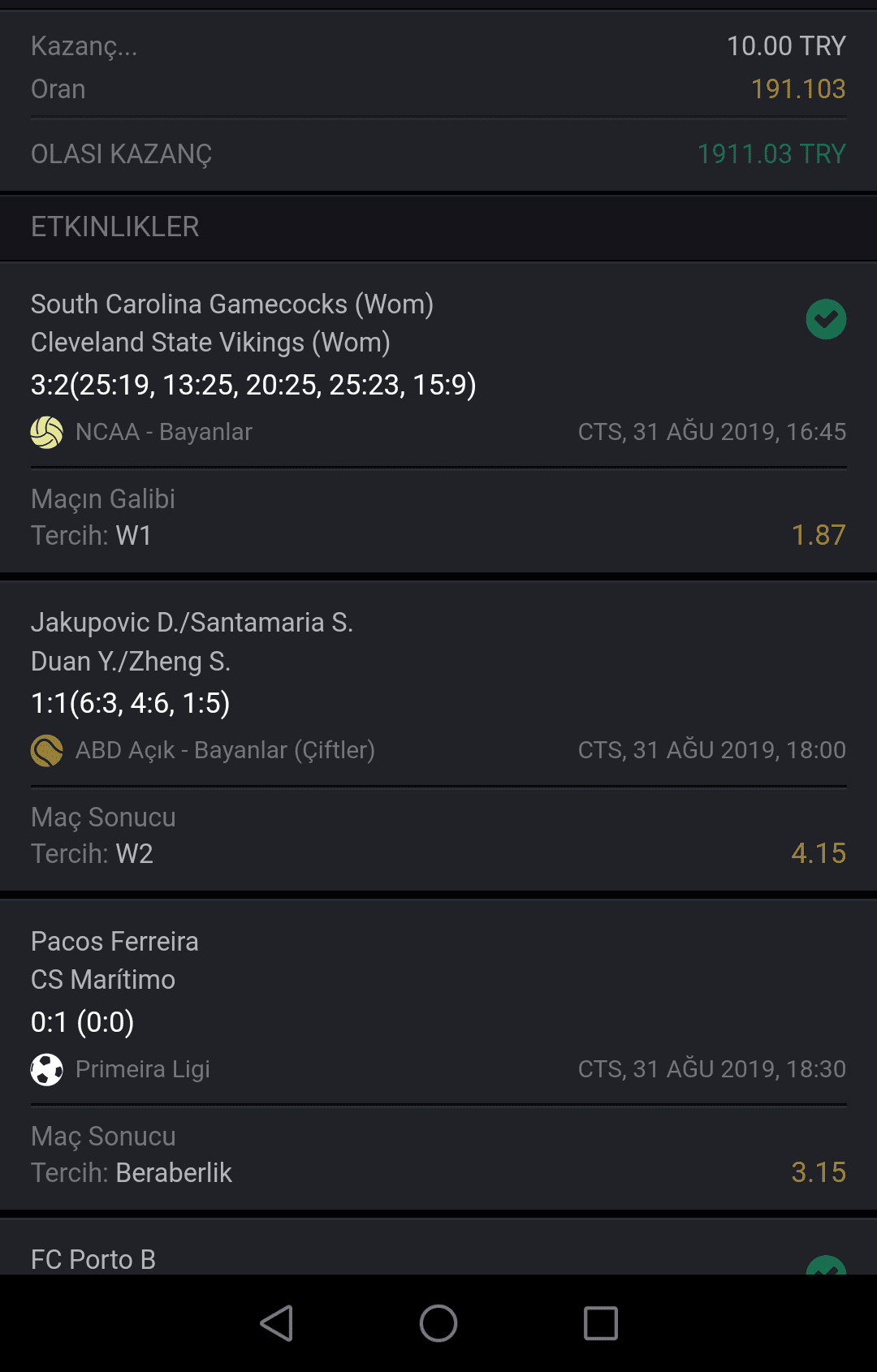
Task: Tap the 4.15 odds for W2
Action: tap(819, 853)
